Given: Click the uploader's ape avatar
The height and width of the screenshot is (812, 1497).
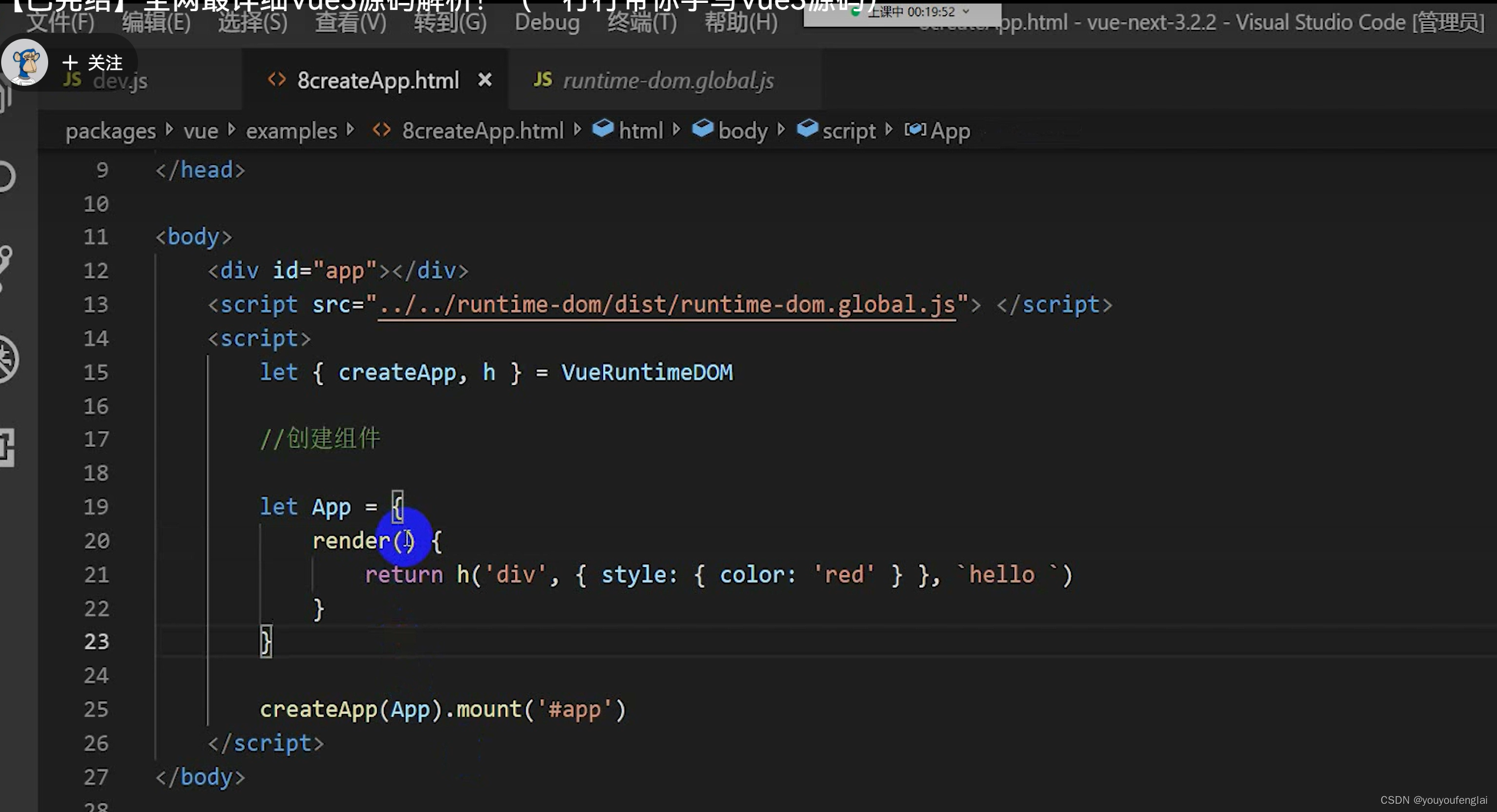Looking at the screenshot, I should tap(25, 62).
